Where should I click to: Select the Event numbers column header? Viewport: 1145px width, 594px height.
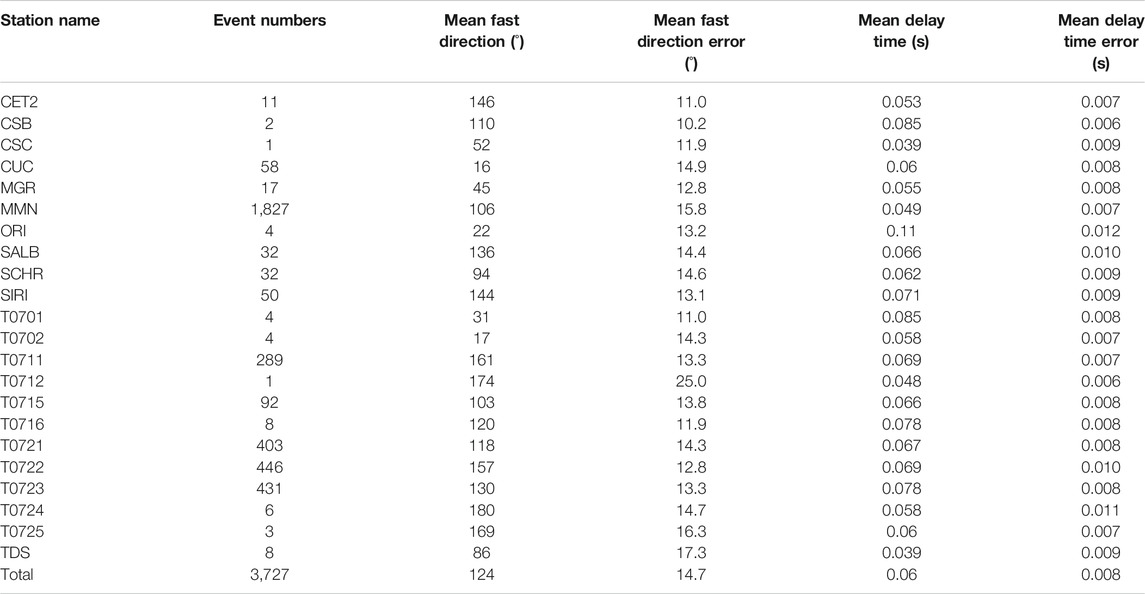tap(269, 20)
